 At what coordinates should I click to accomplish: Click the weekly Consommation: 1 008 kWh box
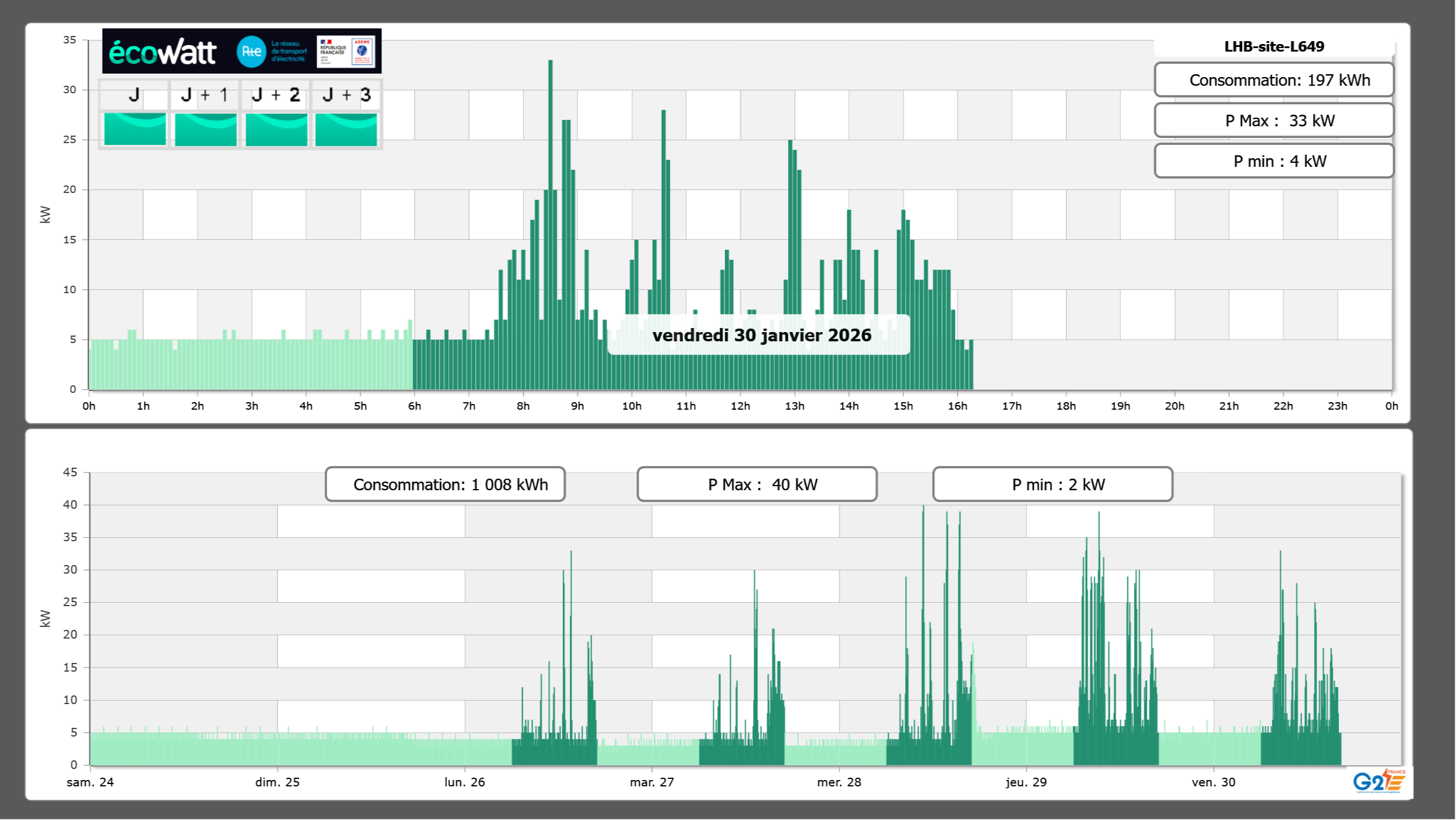point(445,484)
